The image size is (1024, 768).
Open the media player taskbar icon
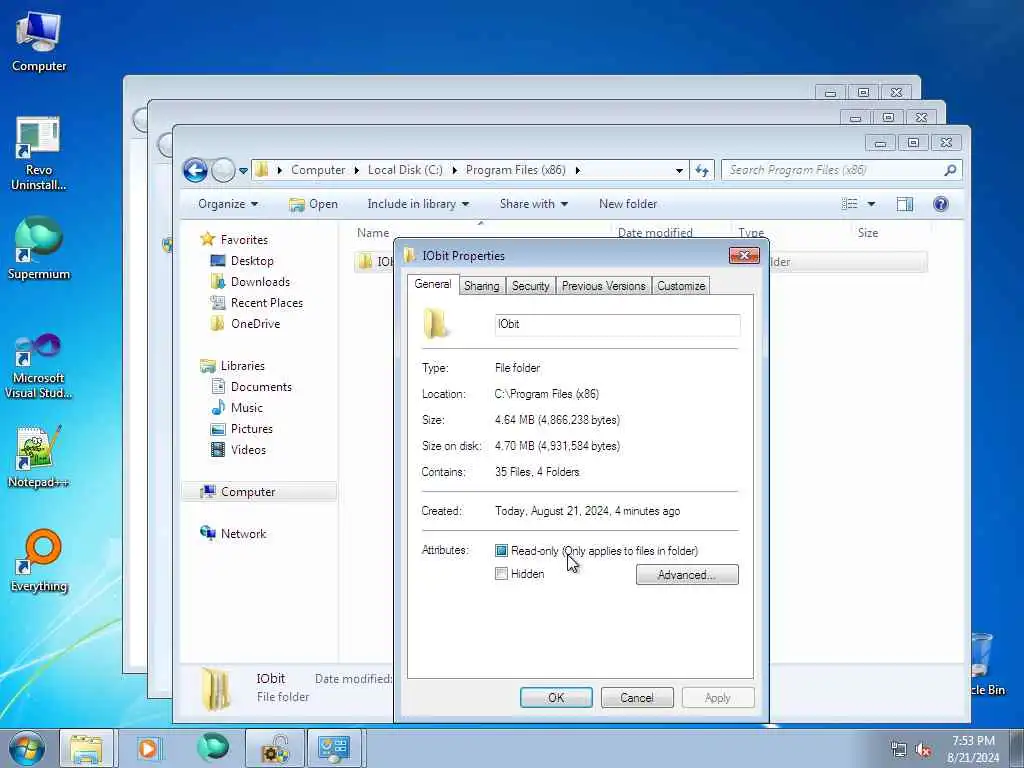148,748
